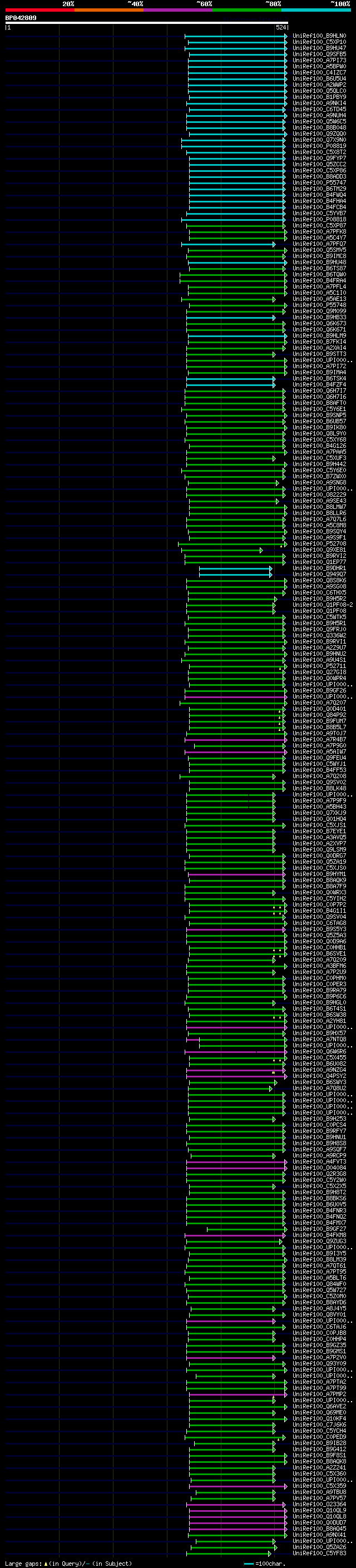Select hit label UniRef100_B6U5U4
Image resolution: width=356 pixels, height=1568 pixels.
click(x=319, y=78)
